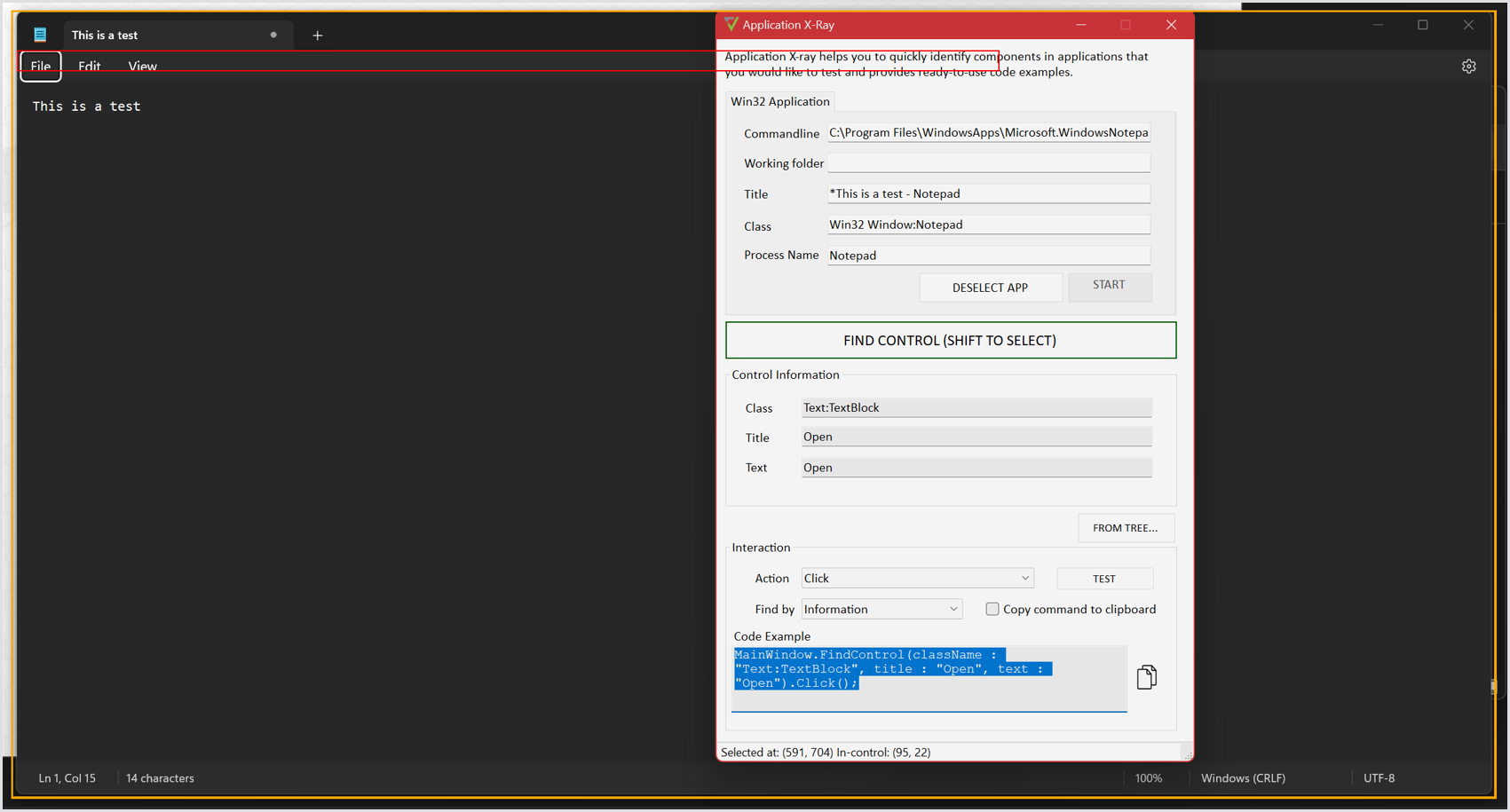Click the copy code example icon
Screen dimensions: 1510x812
tap(1146, 677)
